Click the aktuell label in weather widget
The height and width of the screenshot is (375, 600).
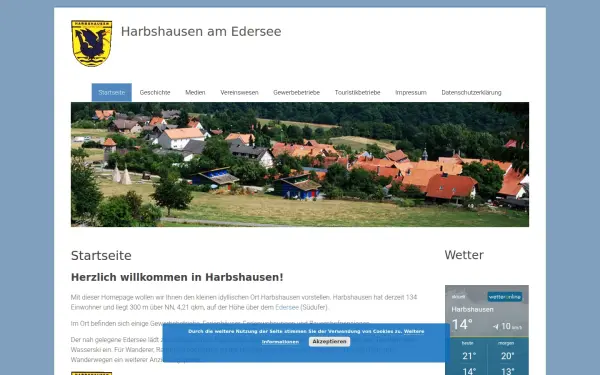(x=458, y=297)
